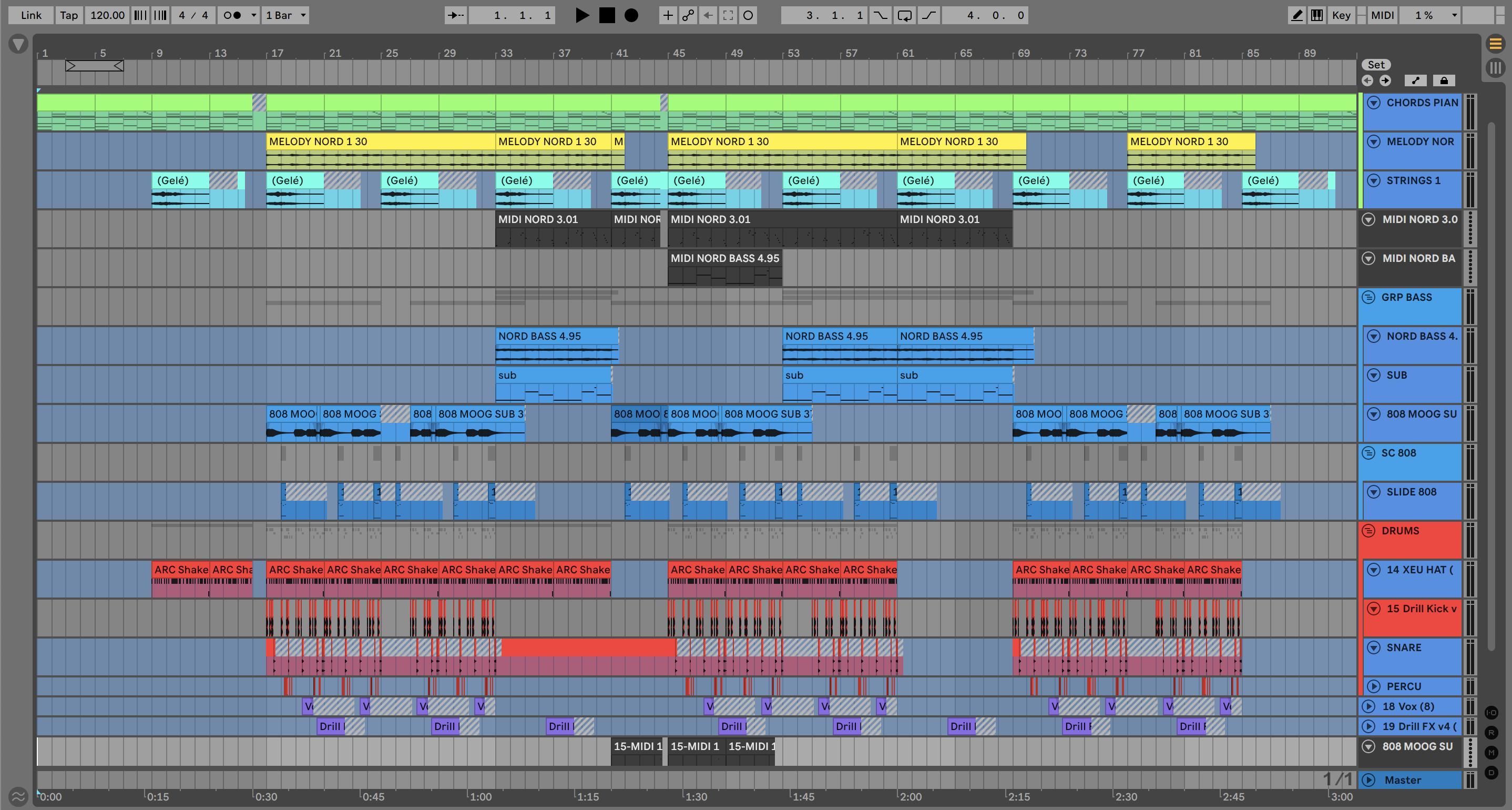Viewport: 1512px width, 810px height.
Task: Click the Set locator button
Action: pos(1376,65)
